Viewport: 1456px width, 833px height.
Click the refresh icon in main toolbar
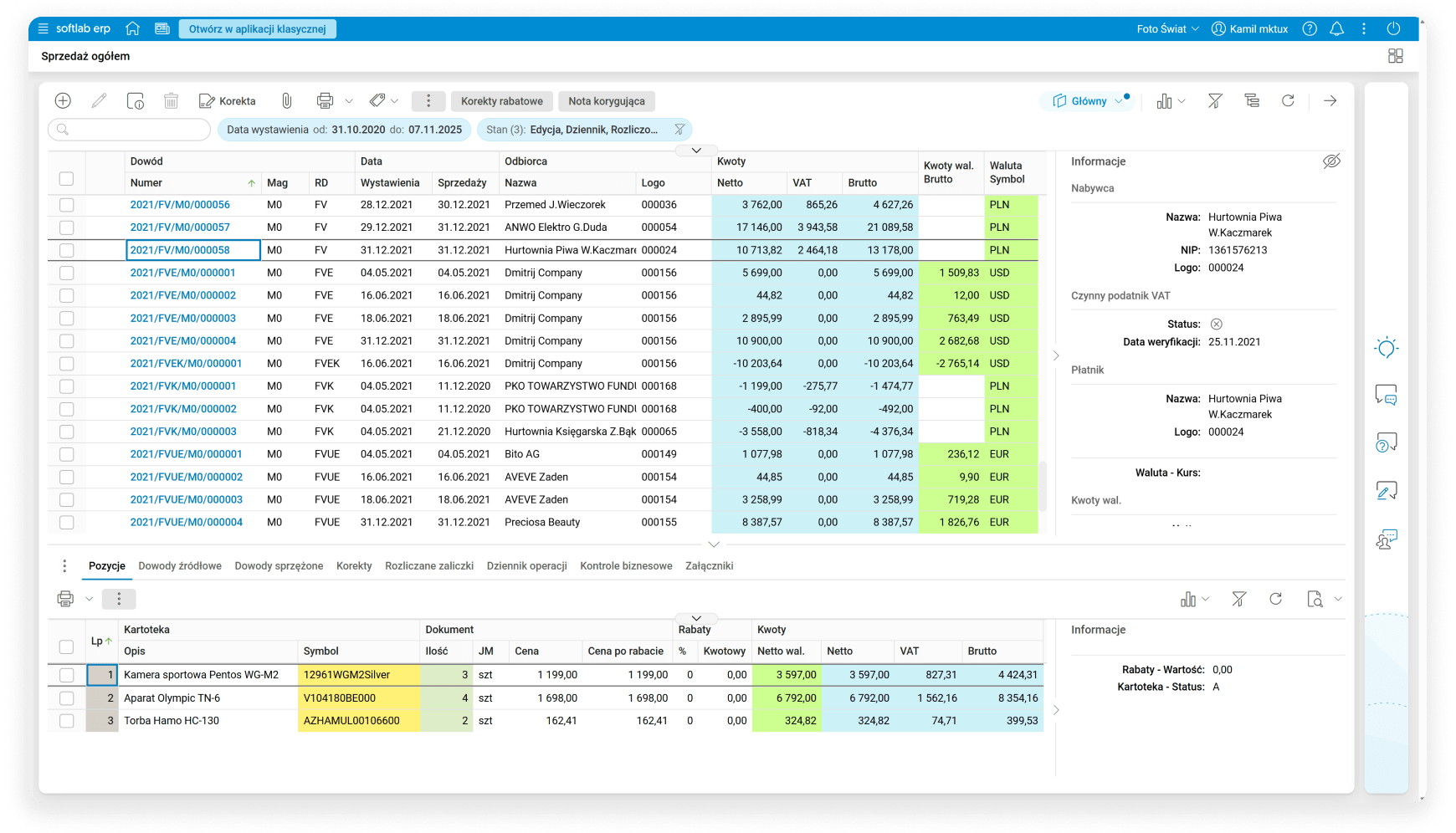(x=1288, y=101)
